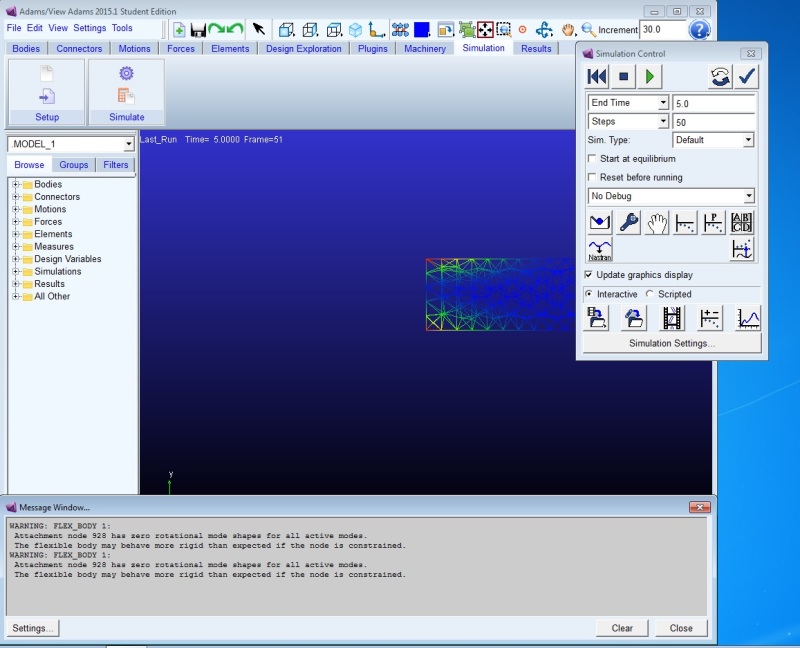Select the zoom window icon with dashed box
Viewport: 800px width, 648px height.
coord(504,30)
